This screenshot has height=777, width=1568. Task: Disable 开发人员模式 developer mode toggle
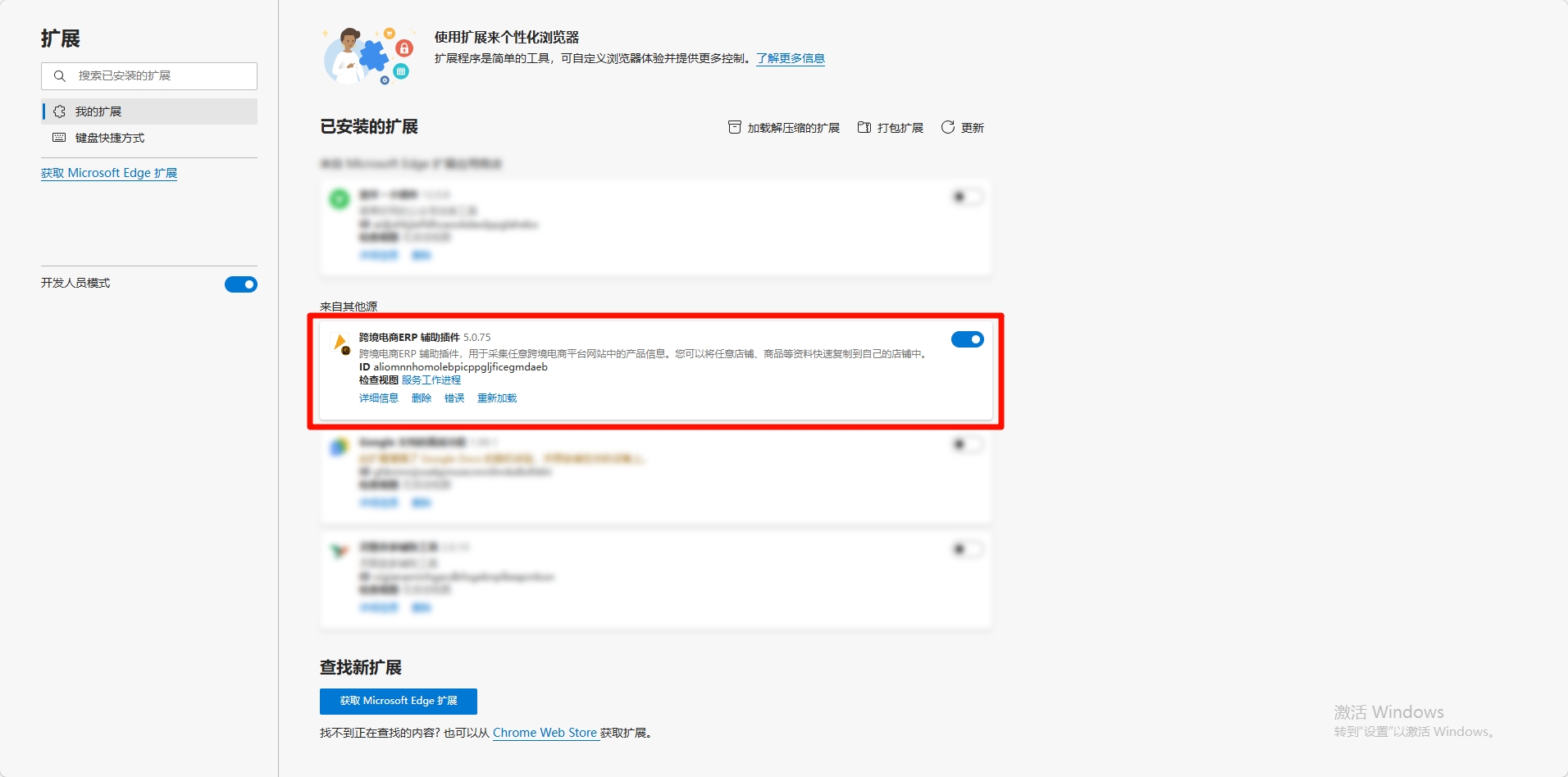[241, 284]
